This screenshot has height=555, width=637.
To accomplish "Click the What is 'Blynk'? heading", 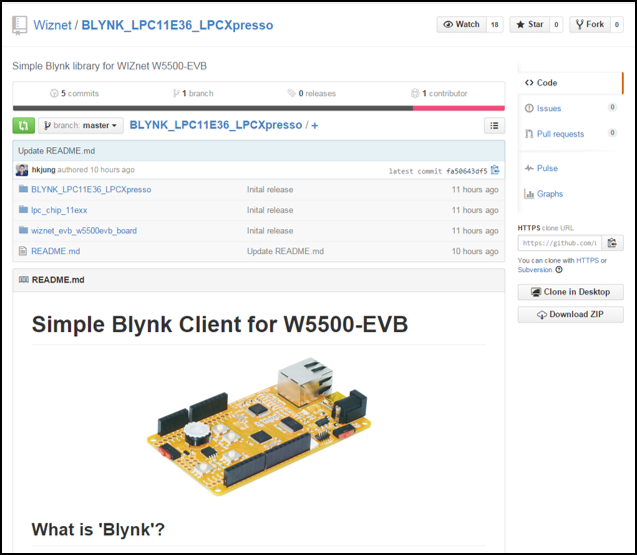I will (98, 529).
